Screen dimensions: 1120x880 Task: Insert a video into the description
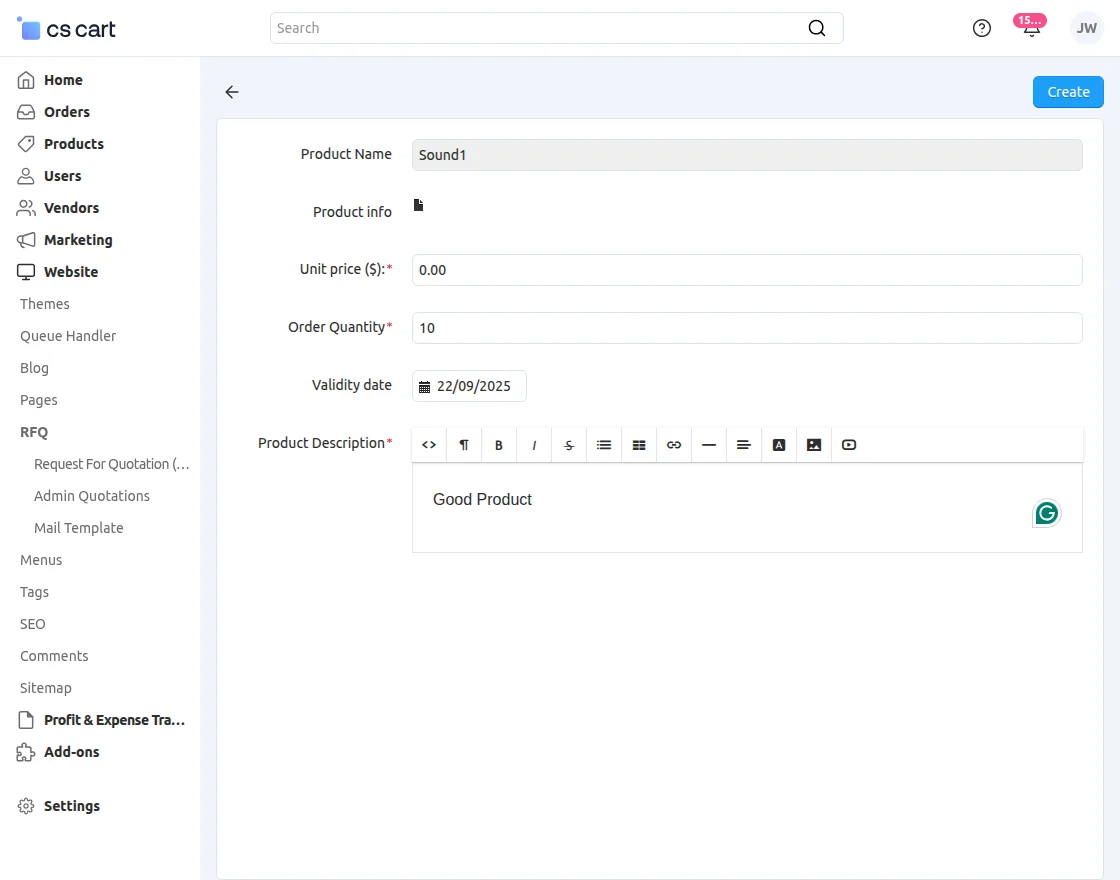point(849,445)
